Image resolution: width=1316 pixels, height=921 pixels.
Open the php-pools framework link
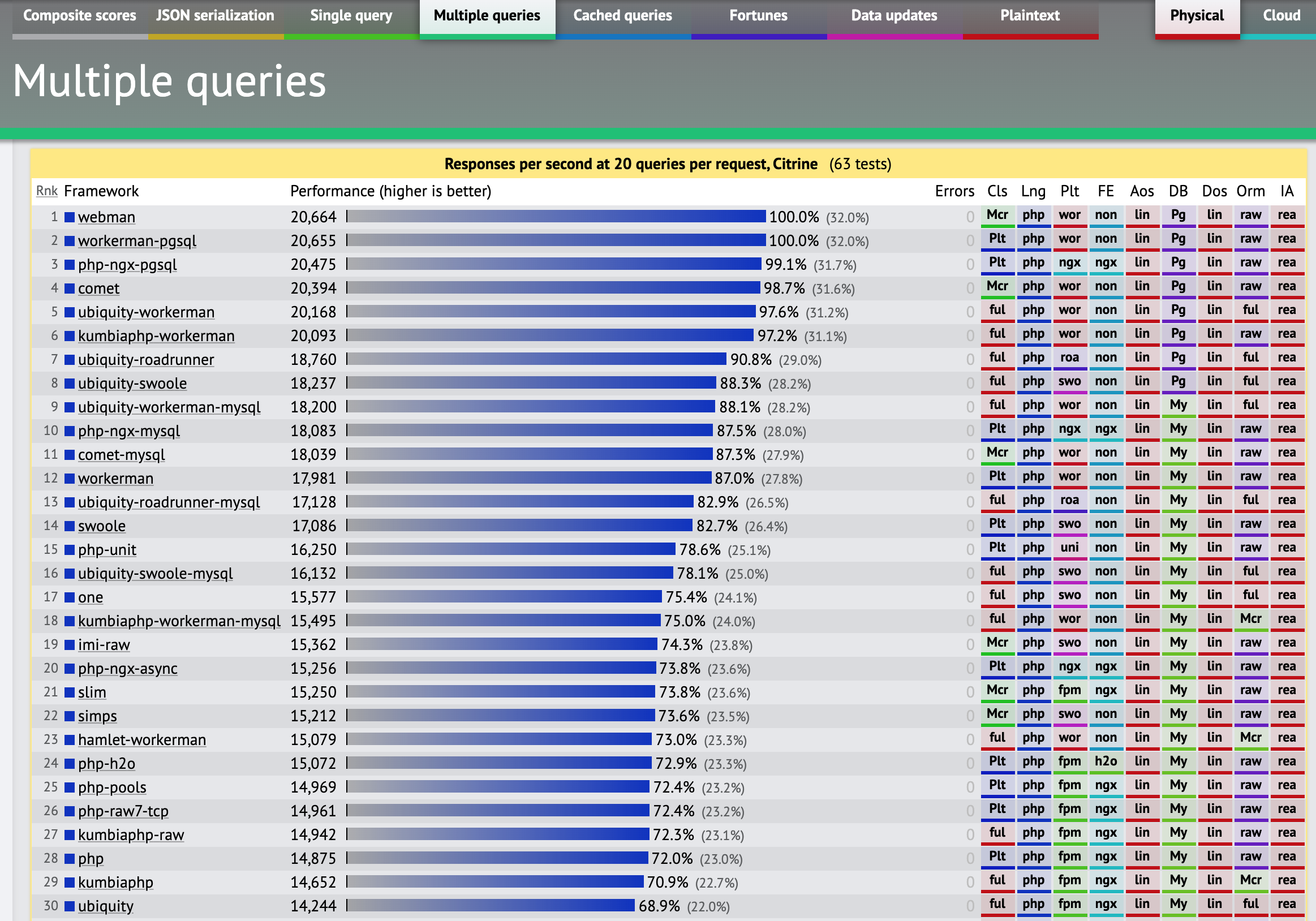[x=113, y=788]
